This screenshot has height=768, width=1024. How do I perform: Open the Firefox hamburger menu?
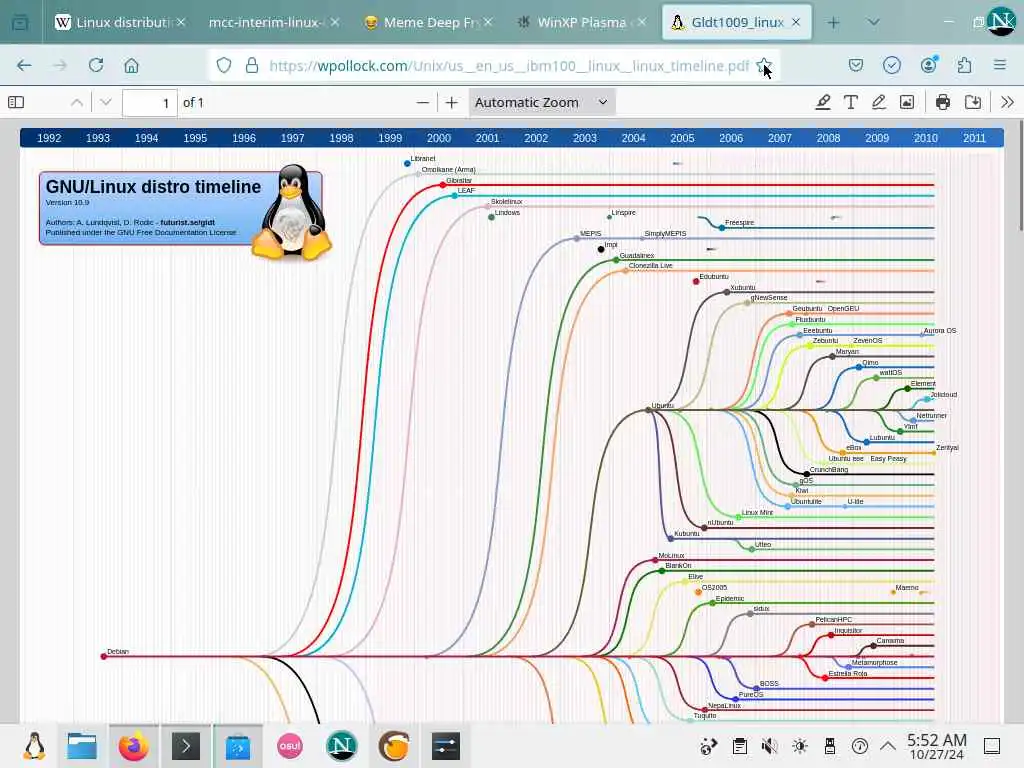point(1000,65)
